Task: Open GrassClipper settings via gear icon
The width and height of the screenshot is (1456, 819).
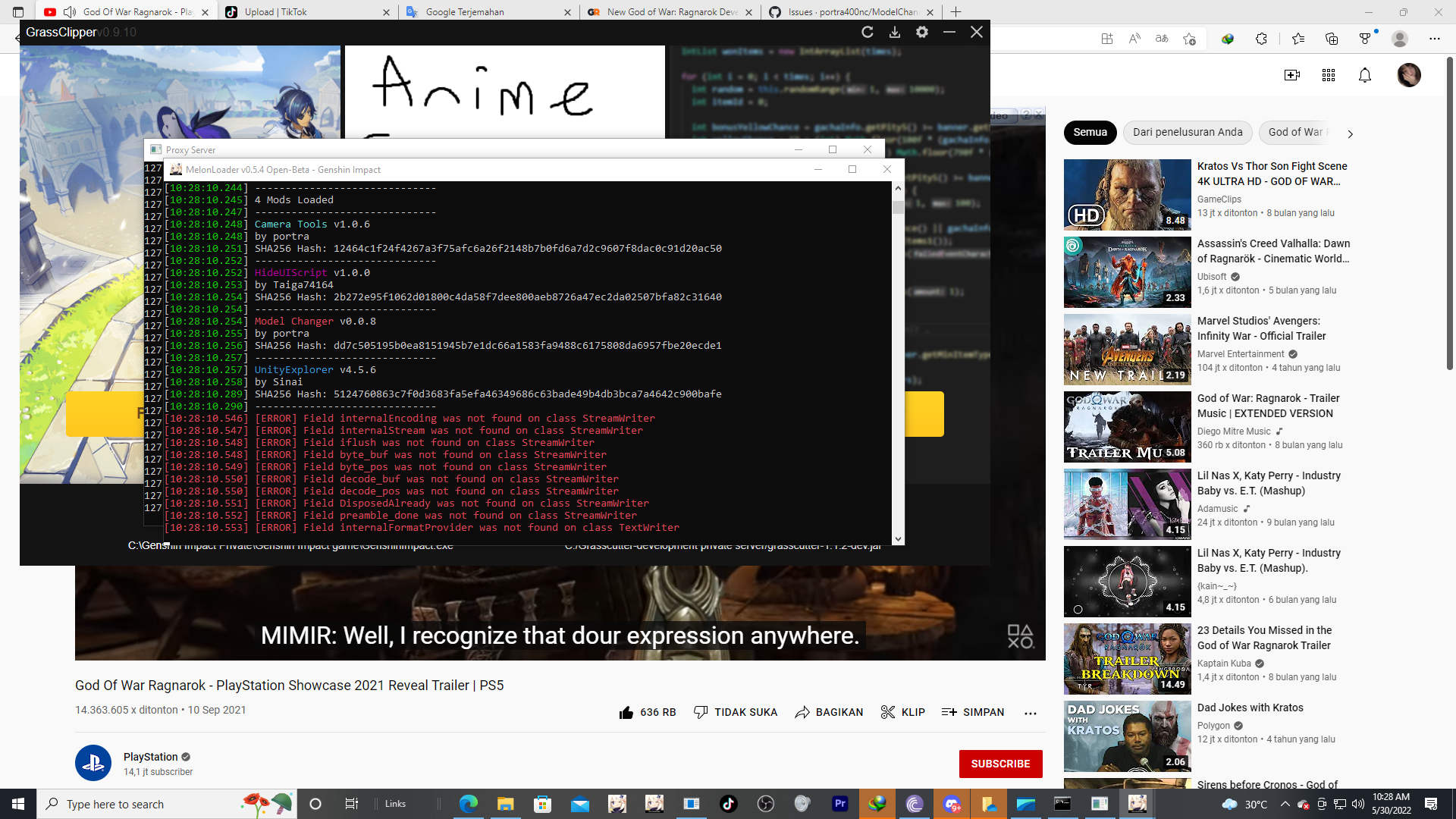Action: tap(922, 32)
